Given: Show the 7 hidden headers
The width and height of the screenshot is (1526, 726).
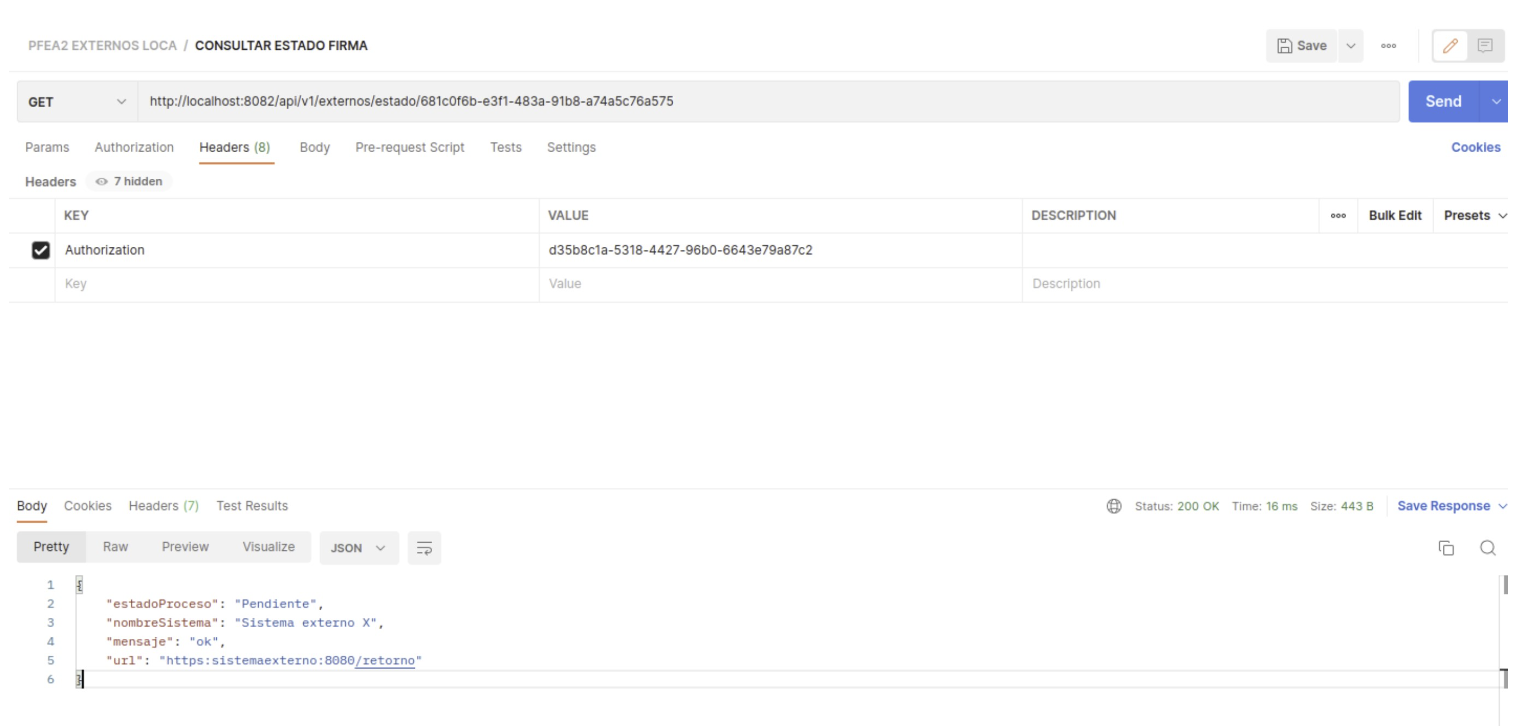Looking at the screenshot, I should (130, 181).
